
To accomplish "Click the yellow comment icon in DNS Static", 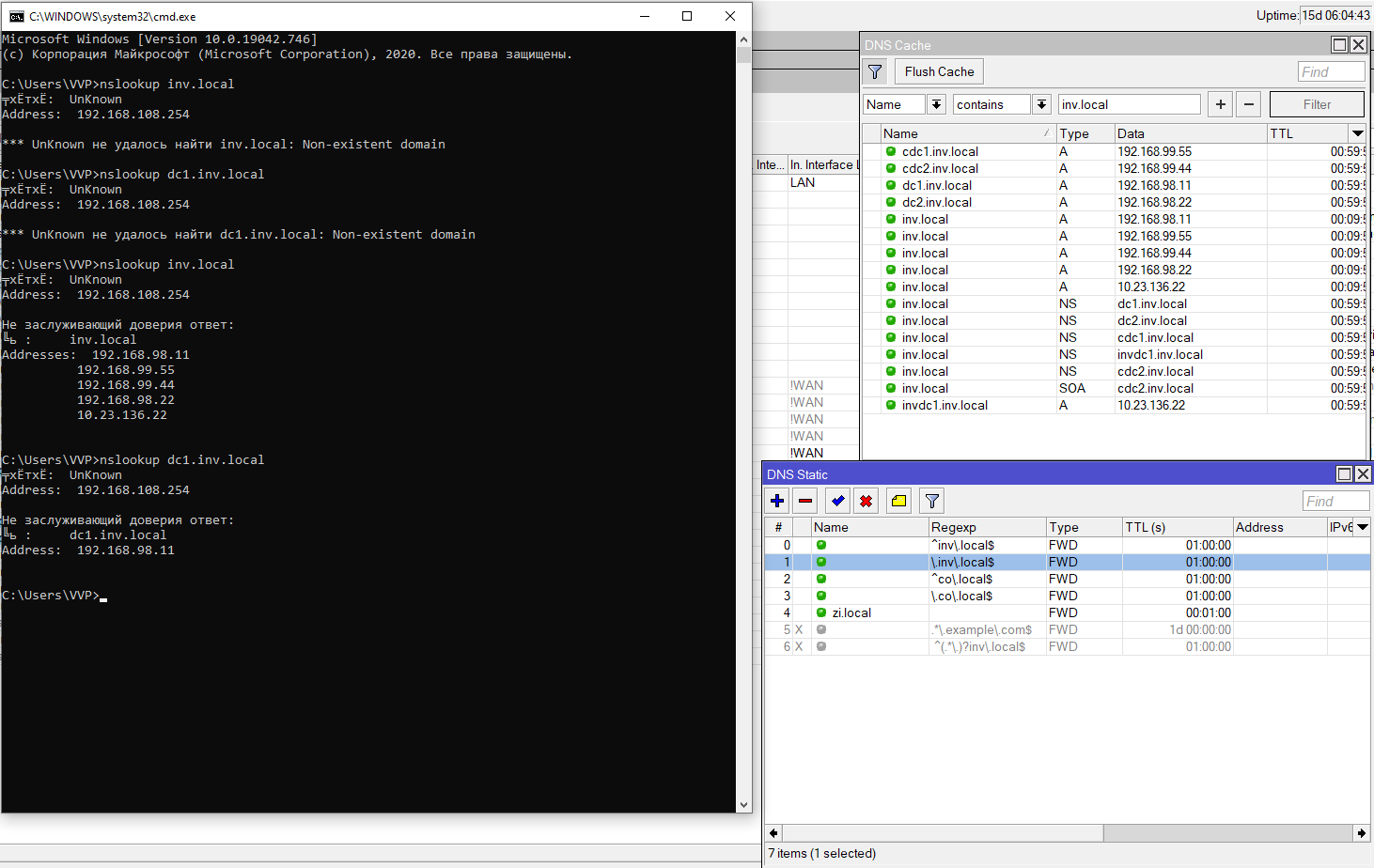I will tap(899, 501).
